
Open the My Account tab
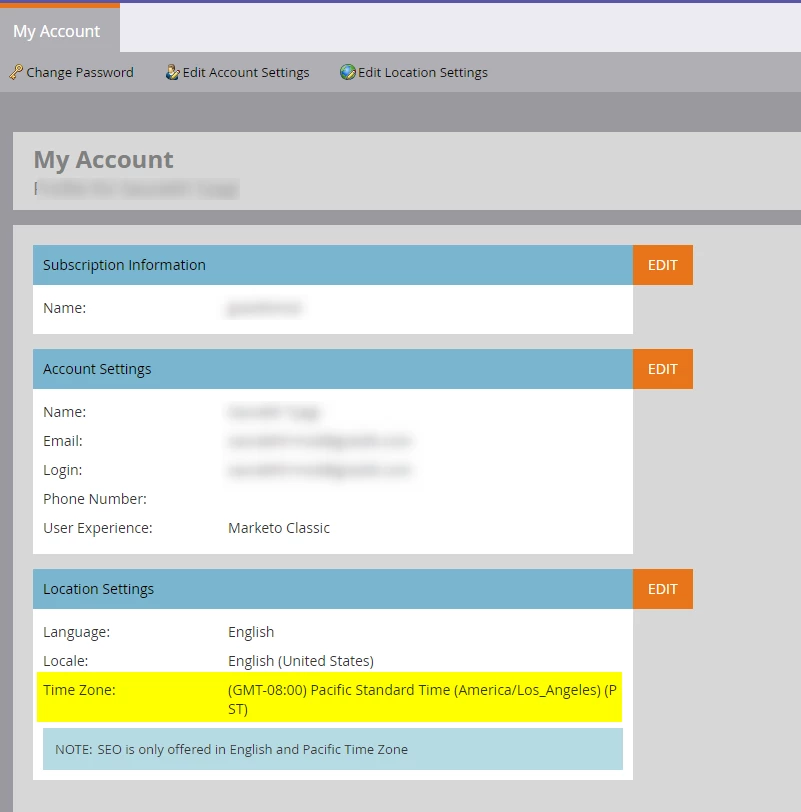click(x=56, y=31)
